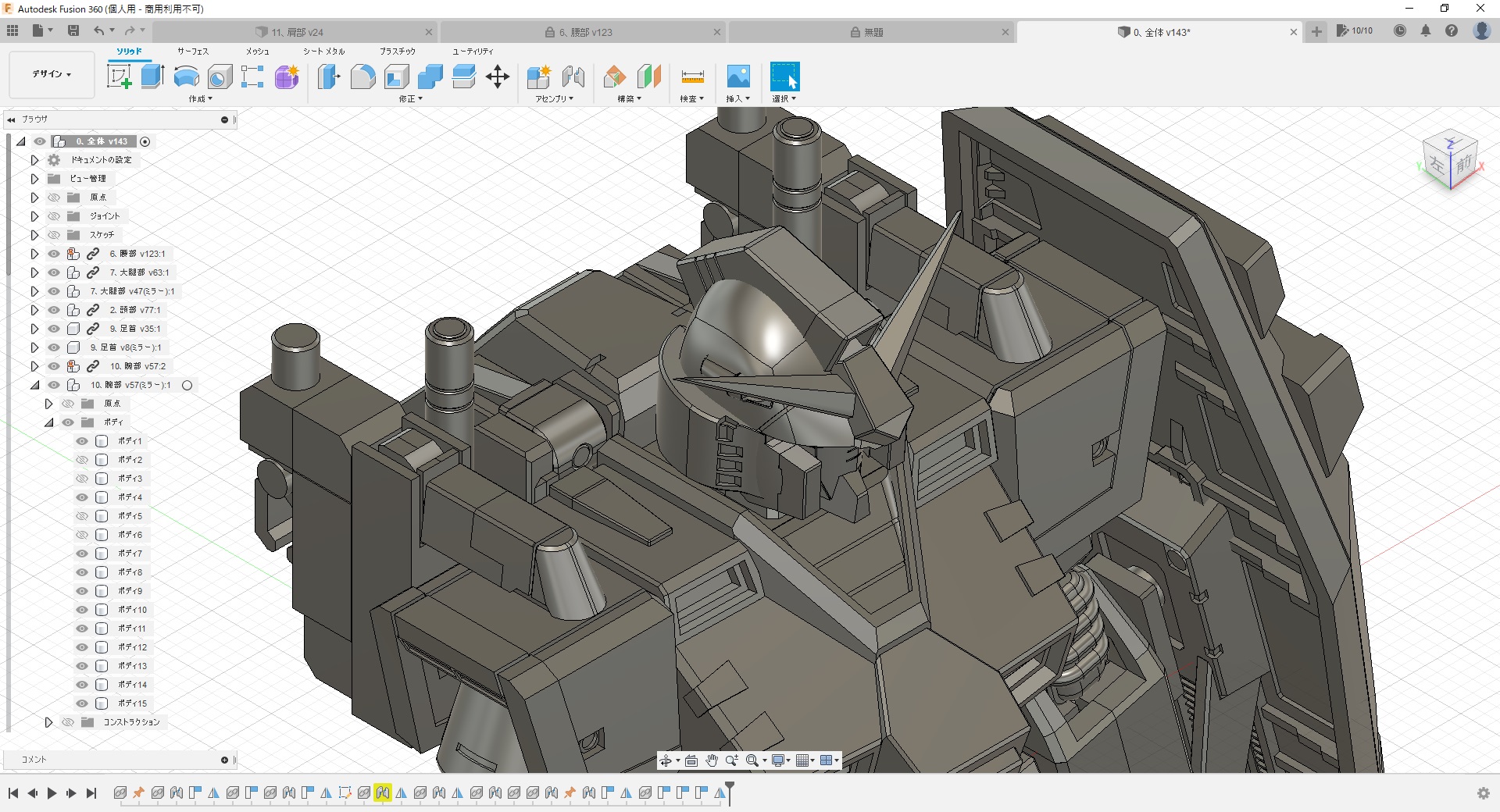1500x812 pixels.
Task: Click the Joint tool icon
Action: pos(573,77)
